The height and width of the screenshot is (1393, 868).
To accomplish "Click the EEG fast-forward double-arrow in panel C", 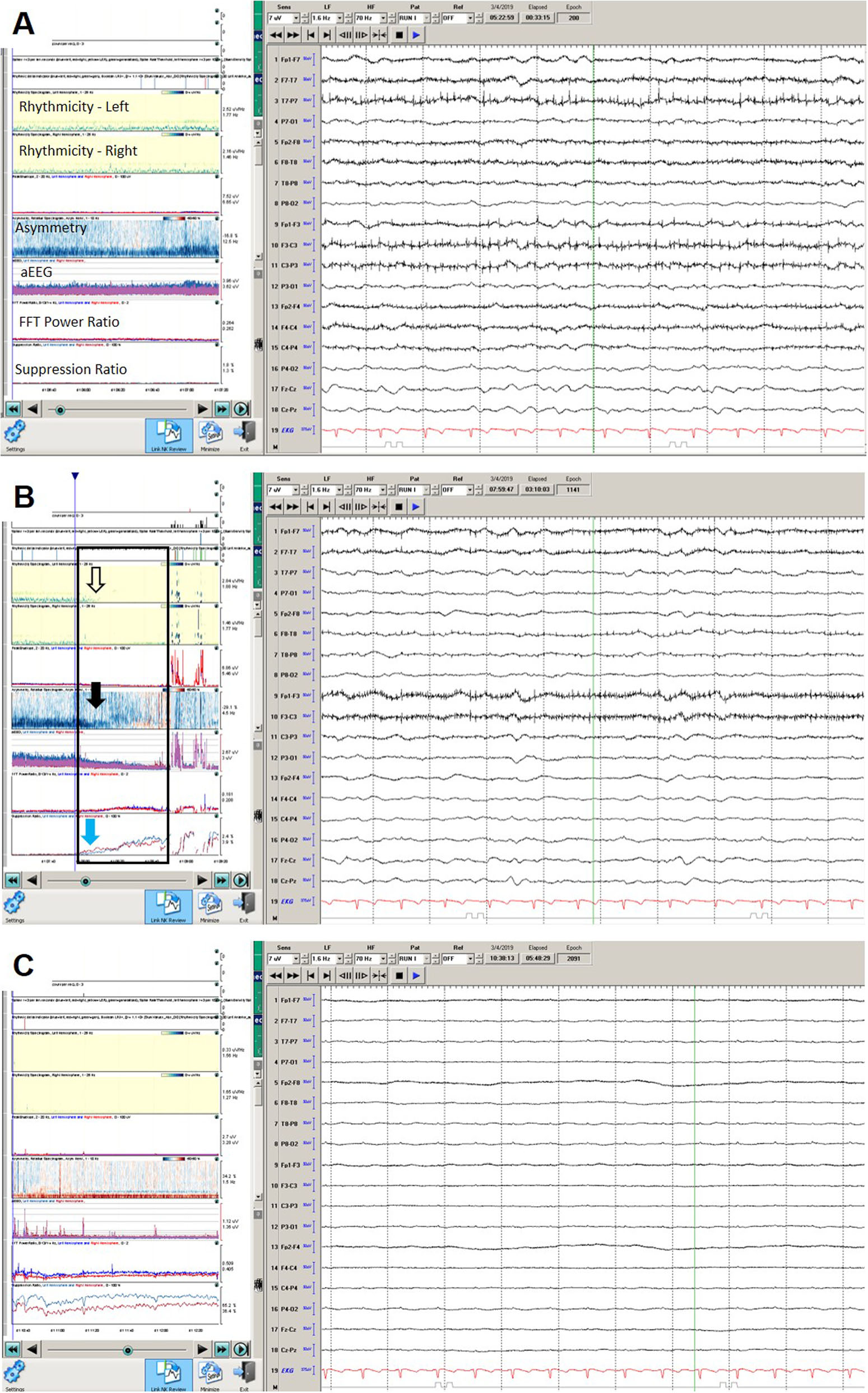I will click(x=293, y=975).
